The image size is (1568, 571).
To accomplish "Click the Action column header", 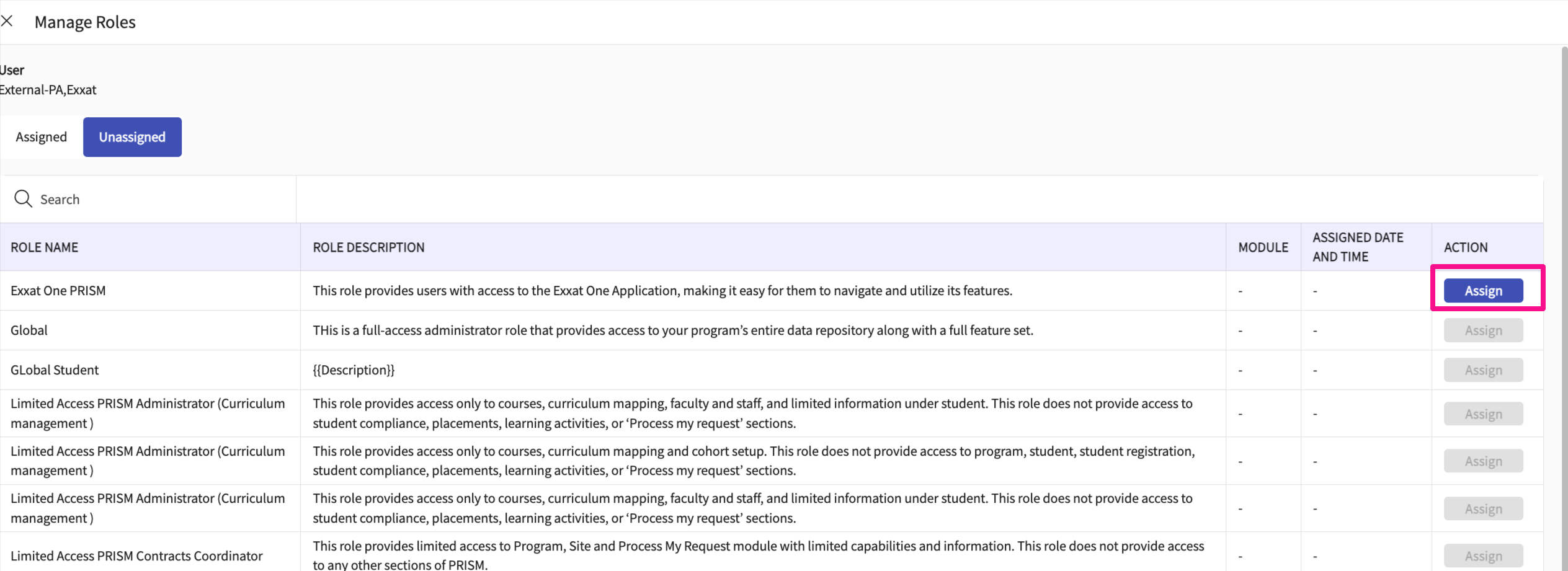I will tap(1465, 247).
